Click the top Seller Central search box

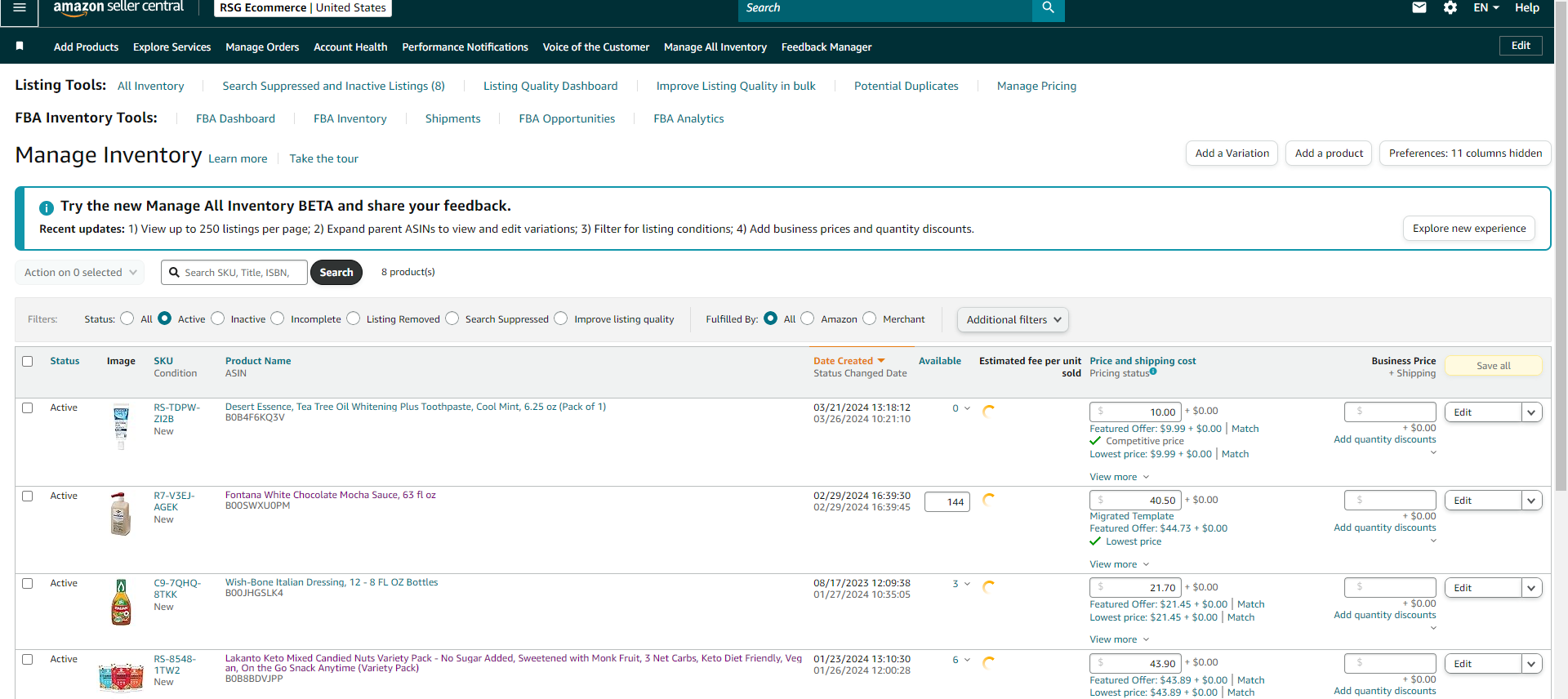(x=885, y=8)
